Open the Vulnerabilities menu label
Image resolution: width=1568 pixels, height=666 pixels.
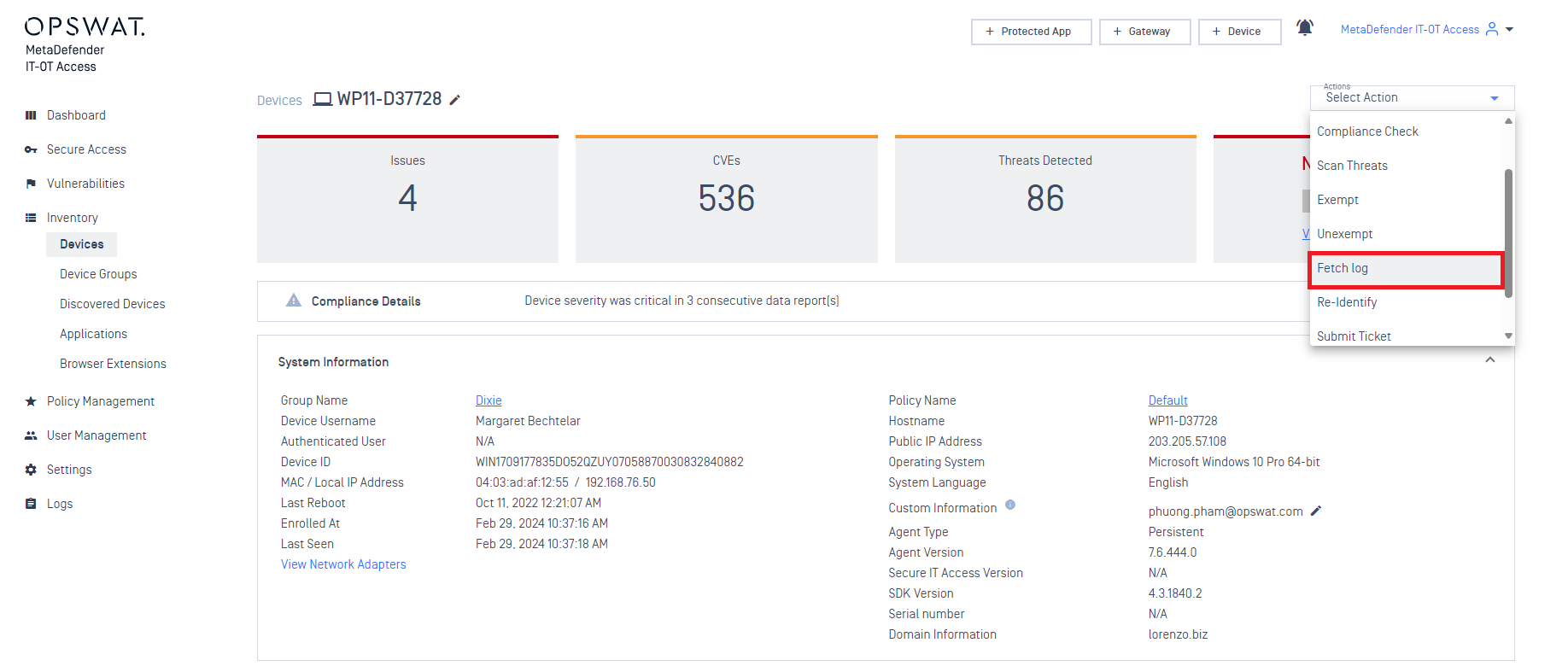pyautogui.click(x=85, y=184)
